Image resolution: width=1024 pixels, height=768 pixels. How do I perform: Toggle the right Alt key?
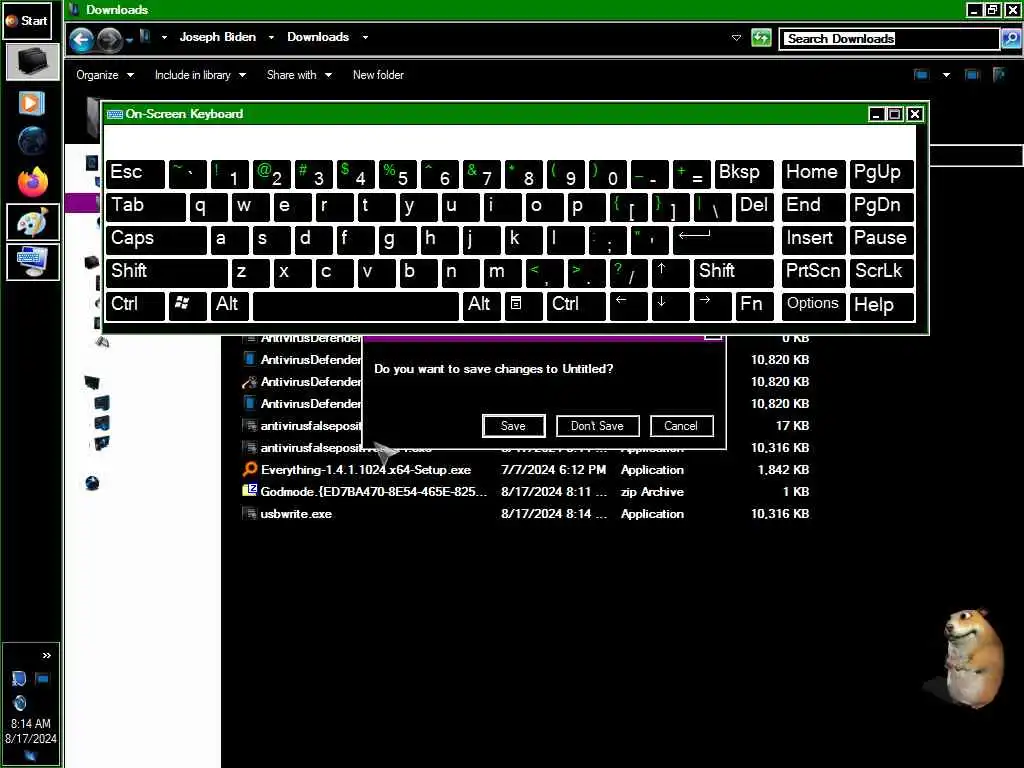tap(481, 304)
